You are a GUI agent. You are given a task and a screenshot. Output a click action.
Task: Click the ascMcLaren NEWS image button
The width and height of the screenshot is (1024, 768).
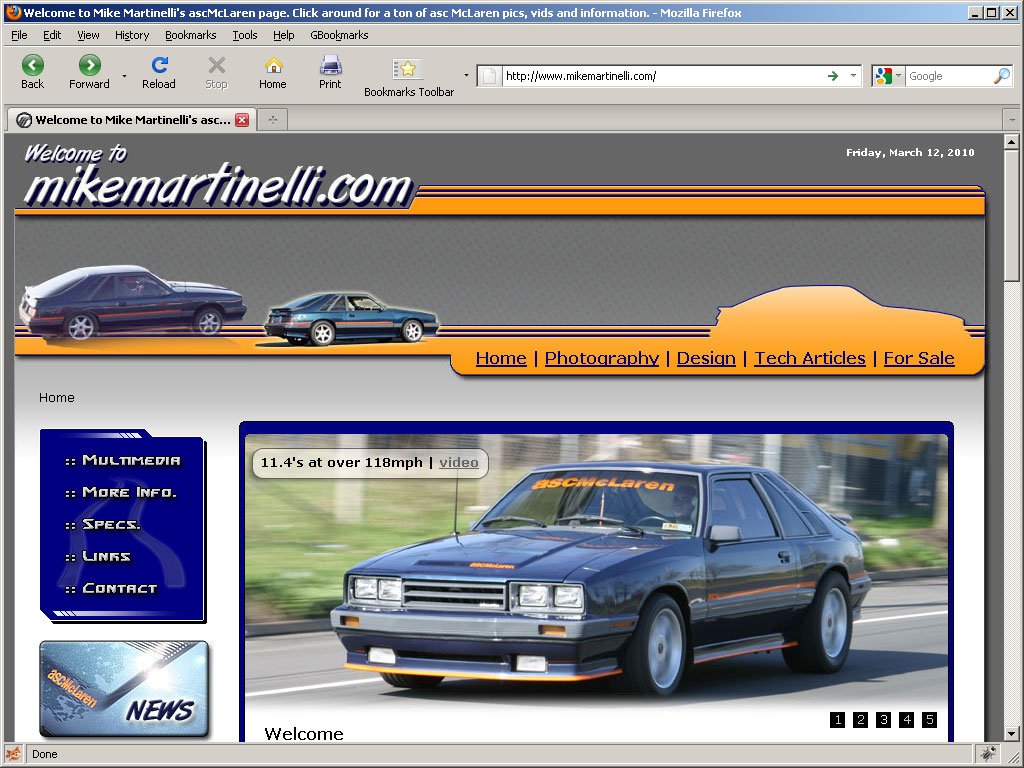(x=124, y=690)
